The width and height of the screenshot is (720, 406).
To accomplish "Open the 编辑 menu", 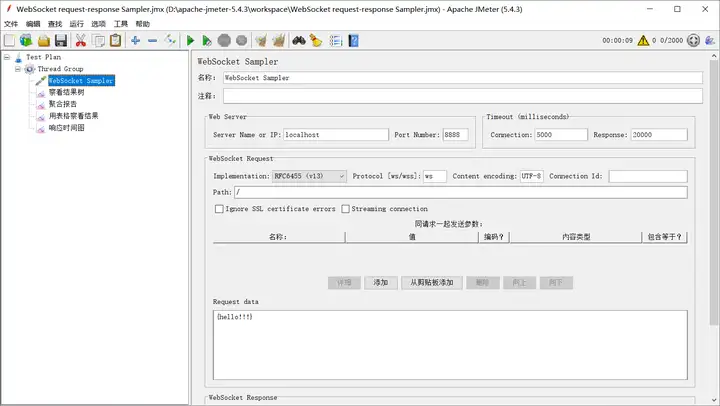I will pyautogui.click(x=33, y=24).
